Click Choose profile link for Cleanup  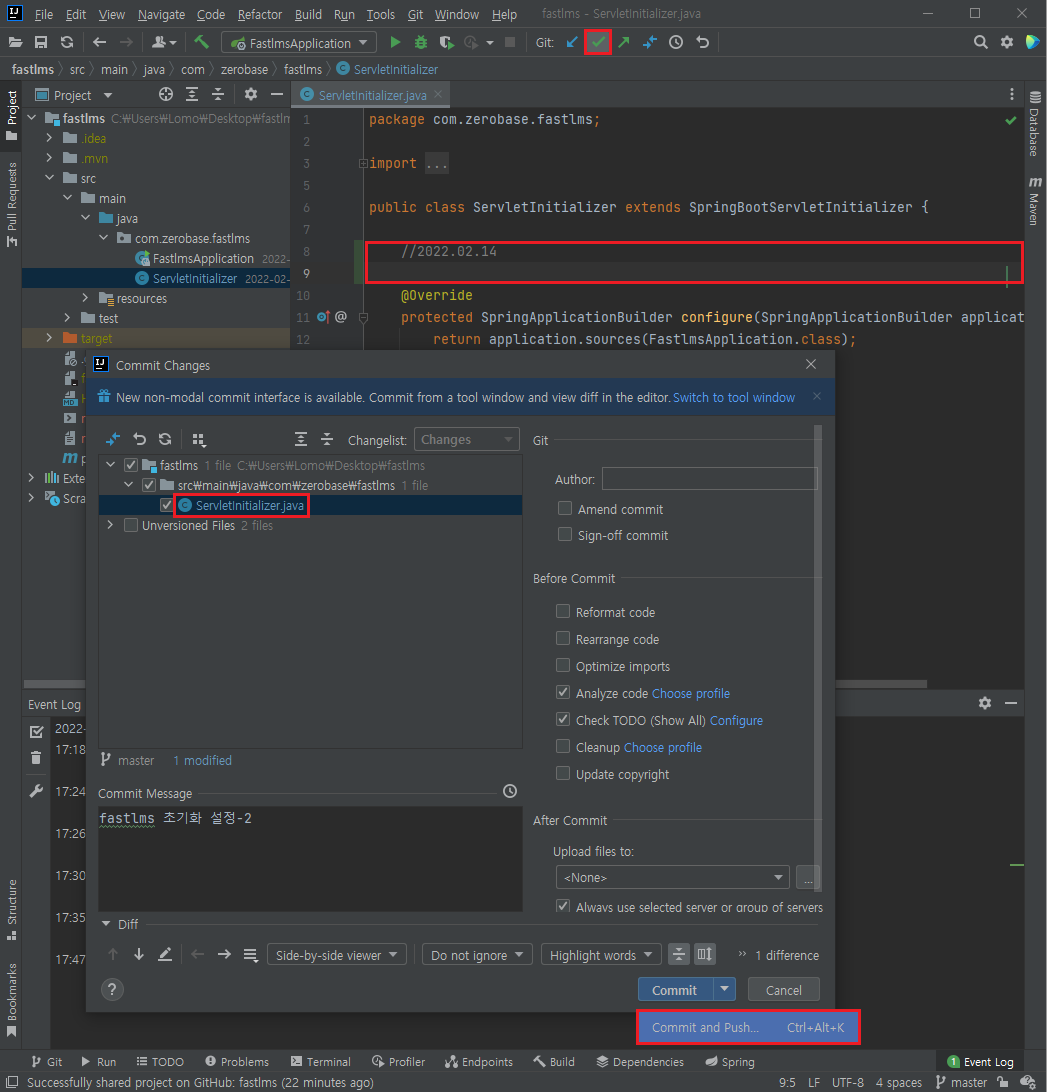click(662, 747)
